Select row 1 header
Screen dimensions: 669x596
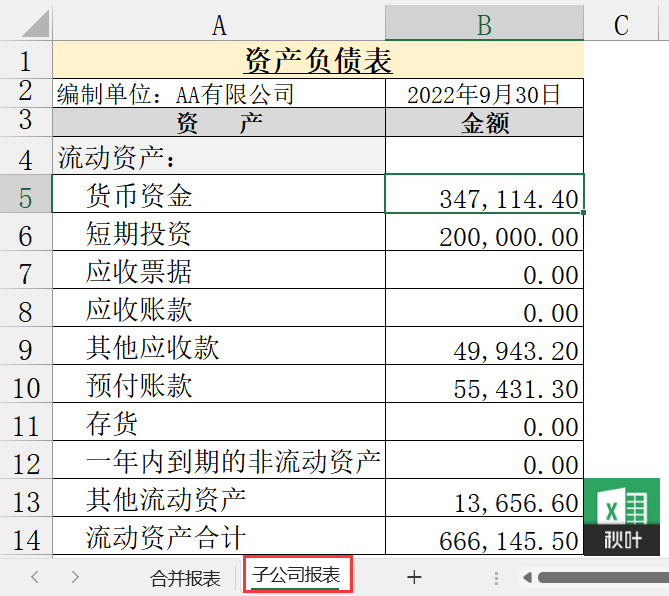click(x=26, y=60)
